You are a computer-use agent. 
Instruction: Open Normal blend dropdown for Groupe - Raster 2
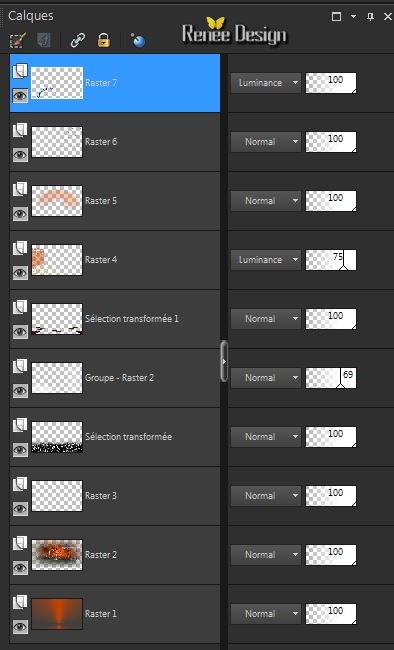[265, 378]
